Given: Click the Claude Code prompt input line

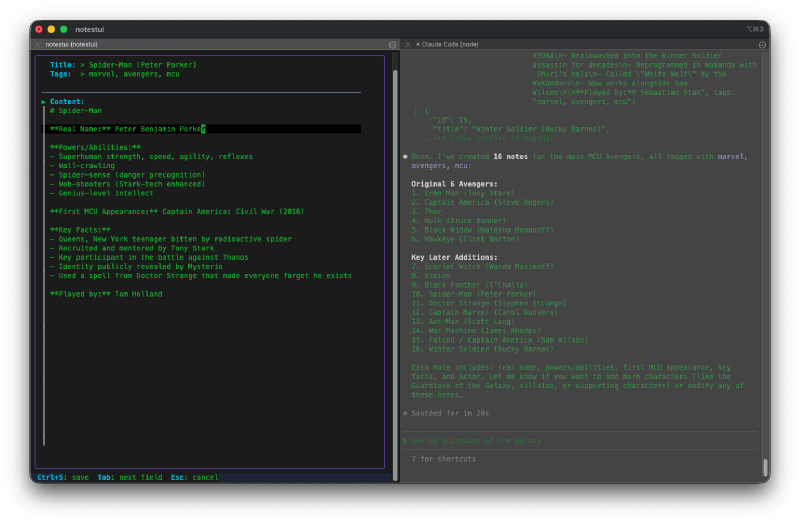Looking at the screenshot, I should (581, 441).
